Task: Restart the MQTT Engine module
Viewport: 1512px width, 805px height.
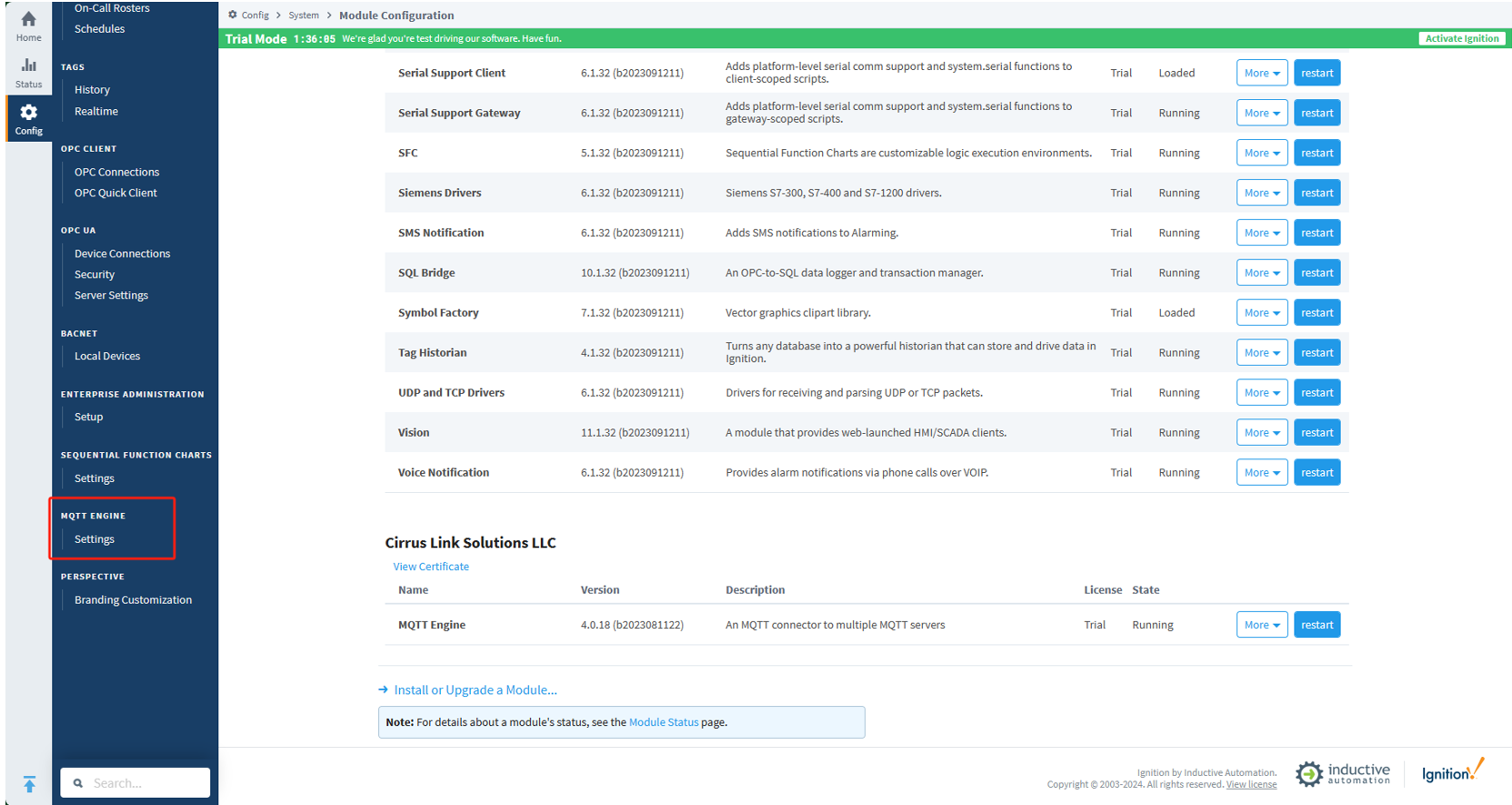Action: [1317, 625]
